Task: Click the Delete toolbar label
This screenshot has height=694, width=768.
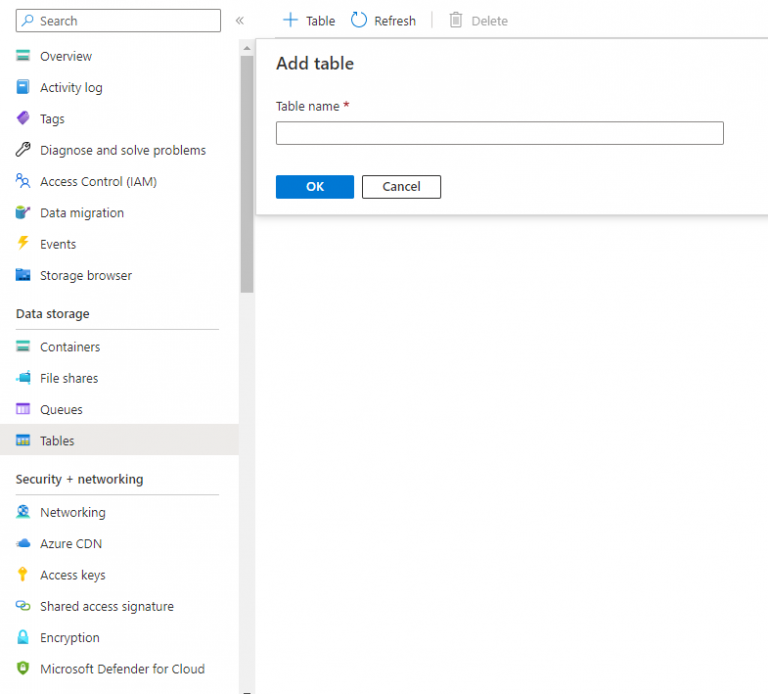Action: pos(489,21)
